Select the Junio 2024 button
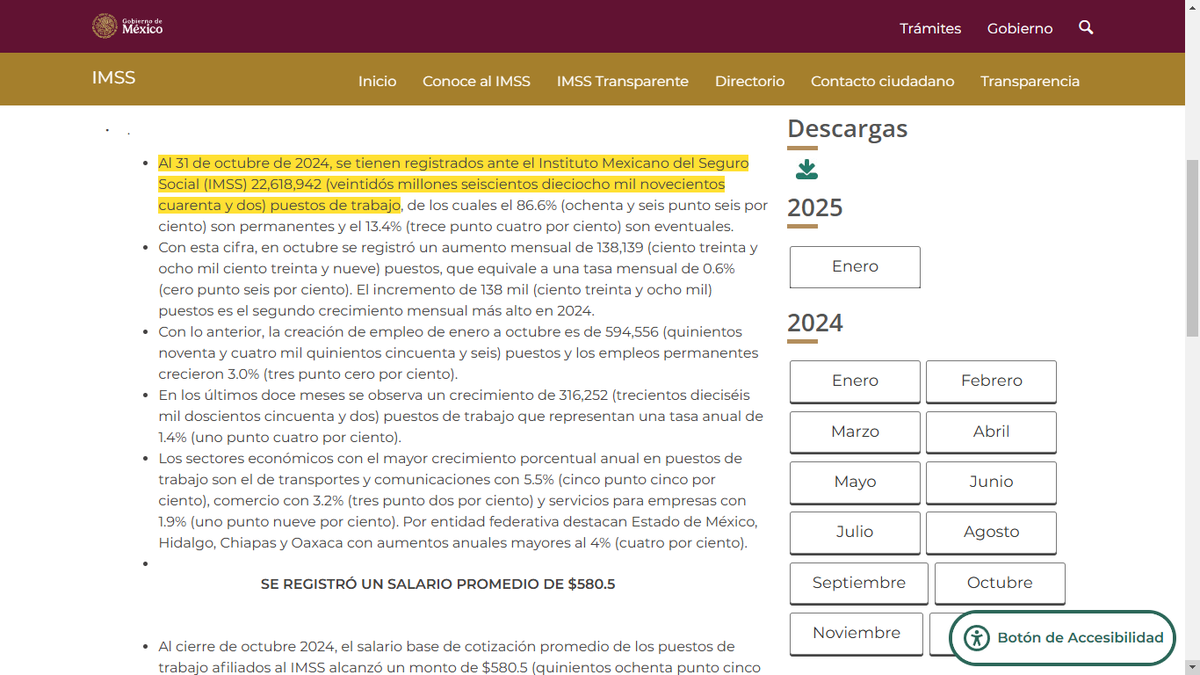The width and height of the screenshot is (1200, 675). click(x=991, y=482)
